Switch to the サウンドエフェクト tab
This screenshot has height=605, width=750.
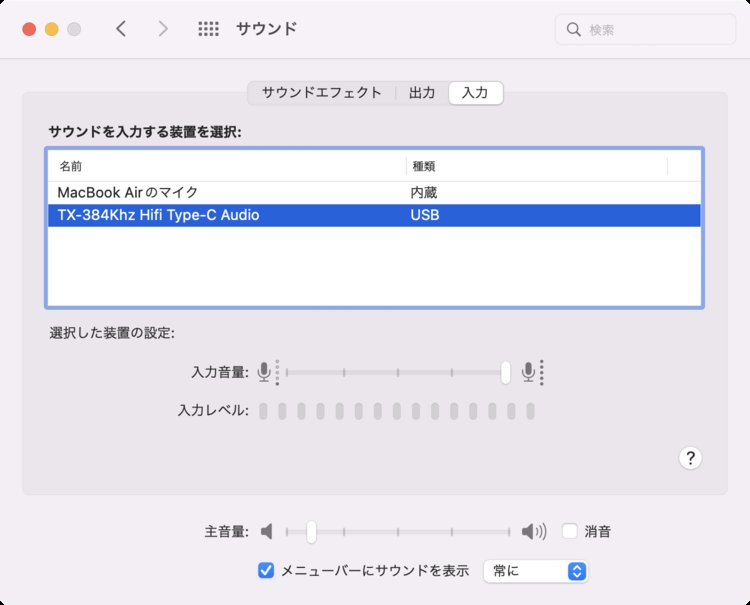coord(321,93)
